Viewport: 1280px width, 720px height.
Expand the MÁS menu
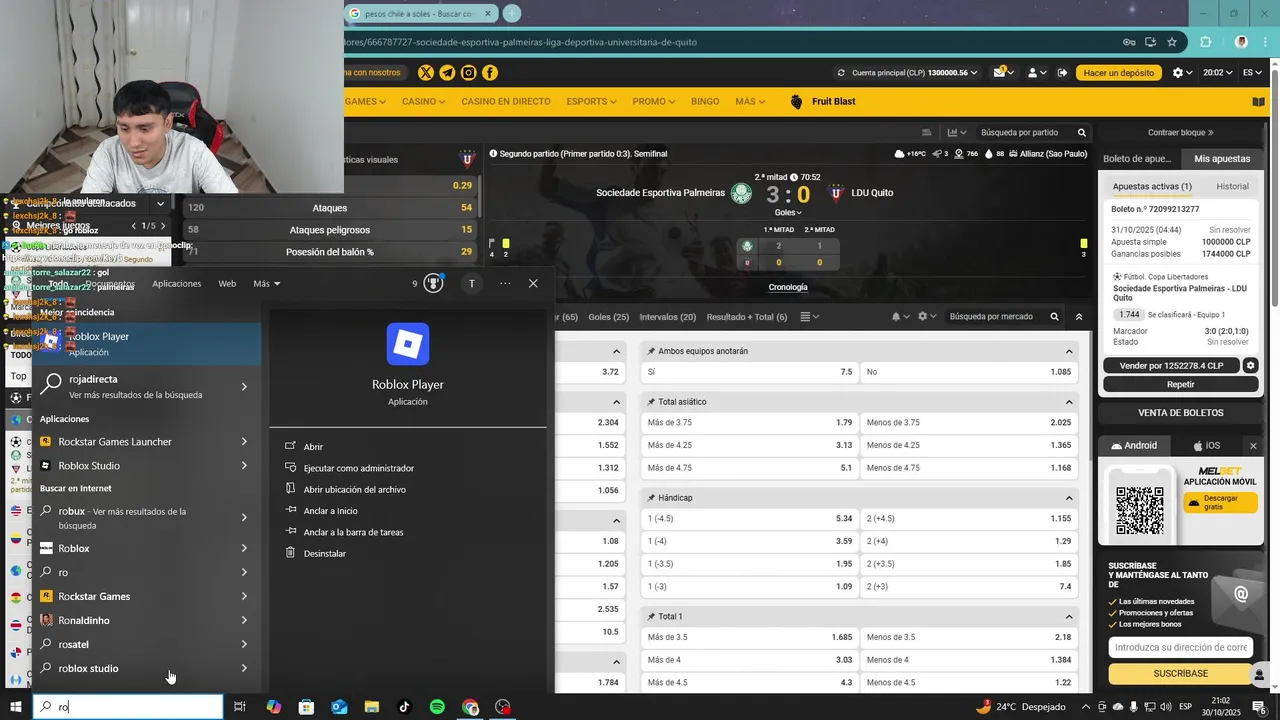tap(750, 101)
